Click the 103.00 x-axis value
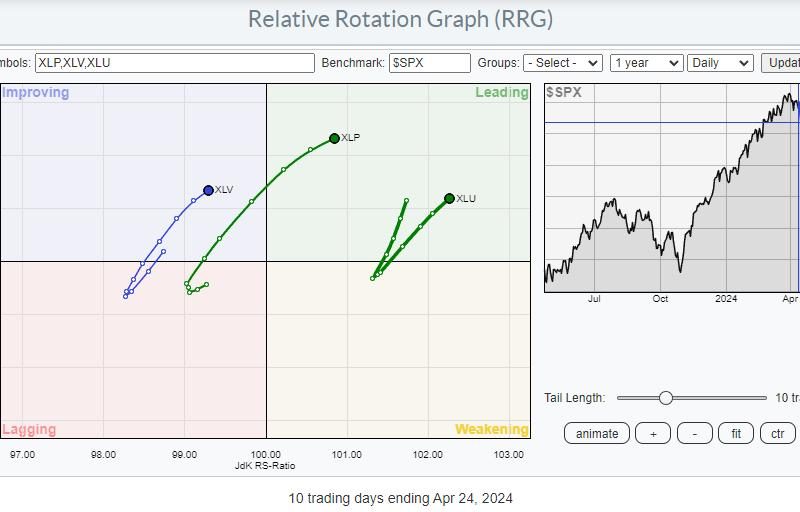Viewport: 800px width, 512px height. coord(509,454)
